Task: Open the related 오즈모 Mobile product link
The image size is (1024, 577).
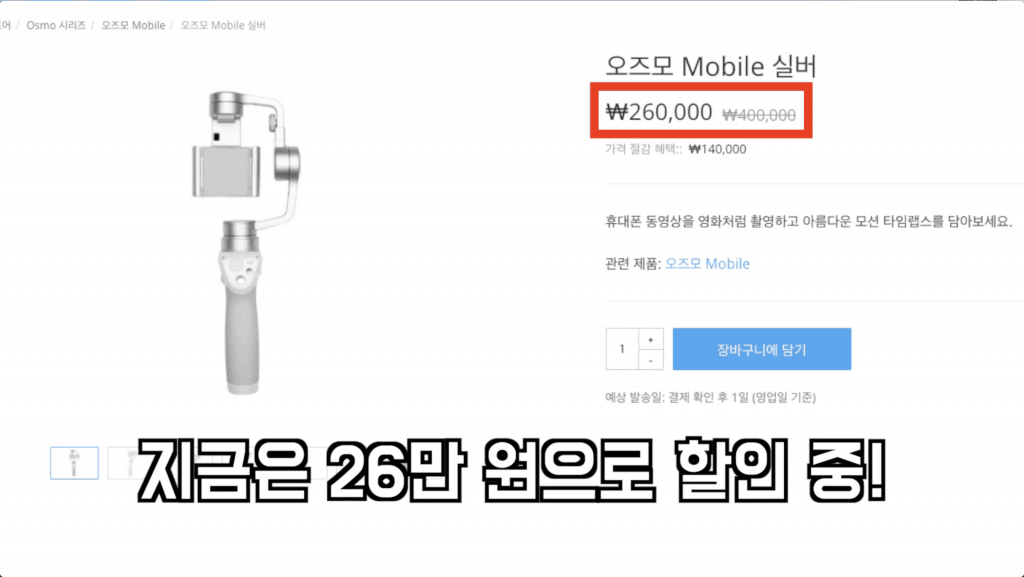Action: [x=707, y=264]
